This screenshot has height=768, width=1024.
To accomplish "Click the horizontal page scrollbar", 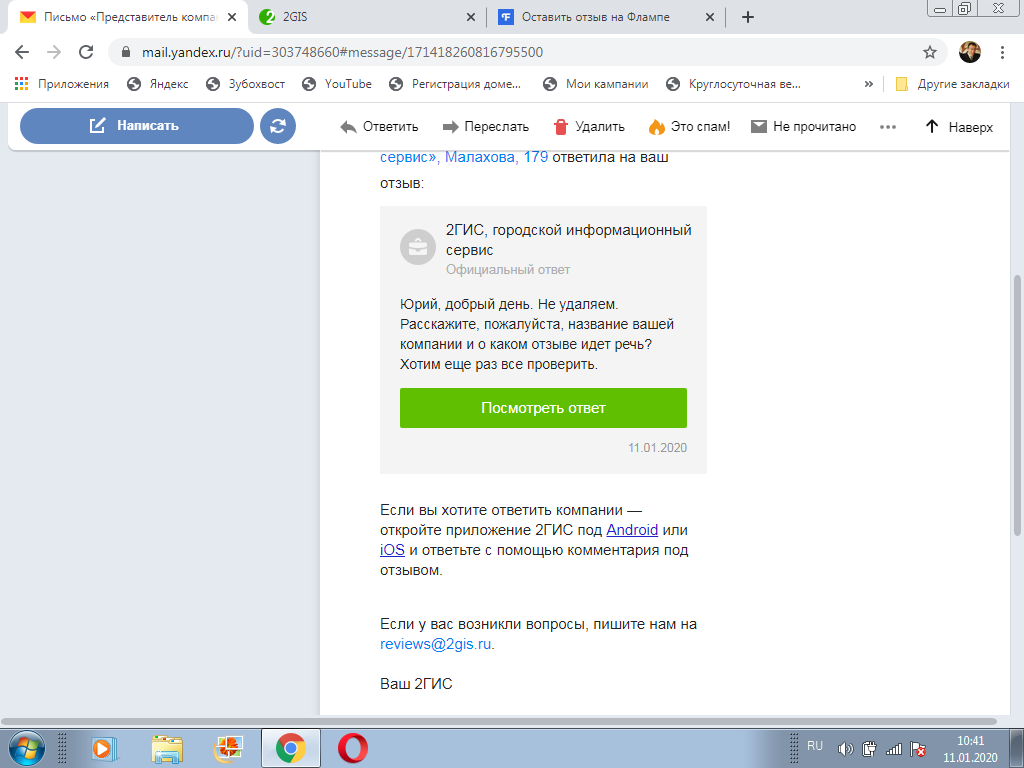I will 500,722.
